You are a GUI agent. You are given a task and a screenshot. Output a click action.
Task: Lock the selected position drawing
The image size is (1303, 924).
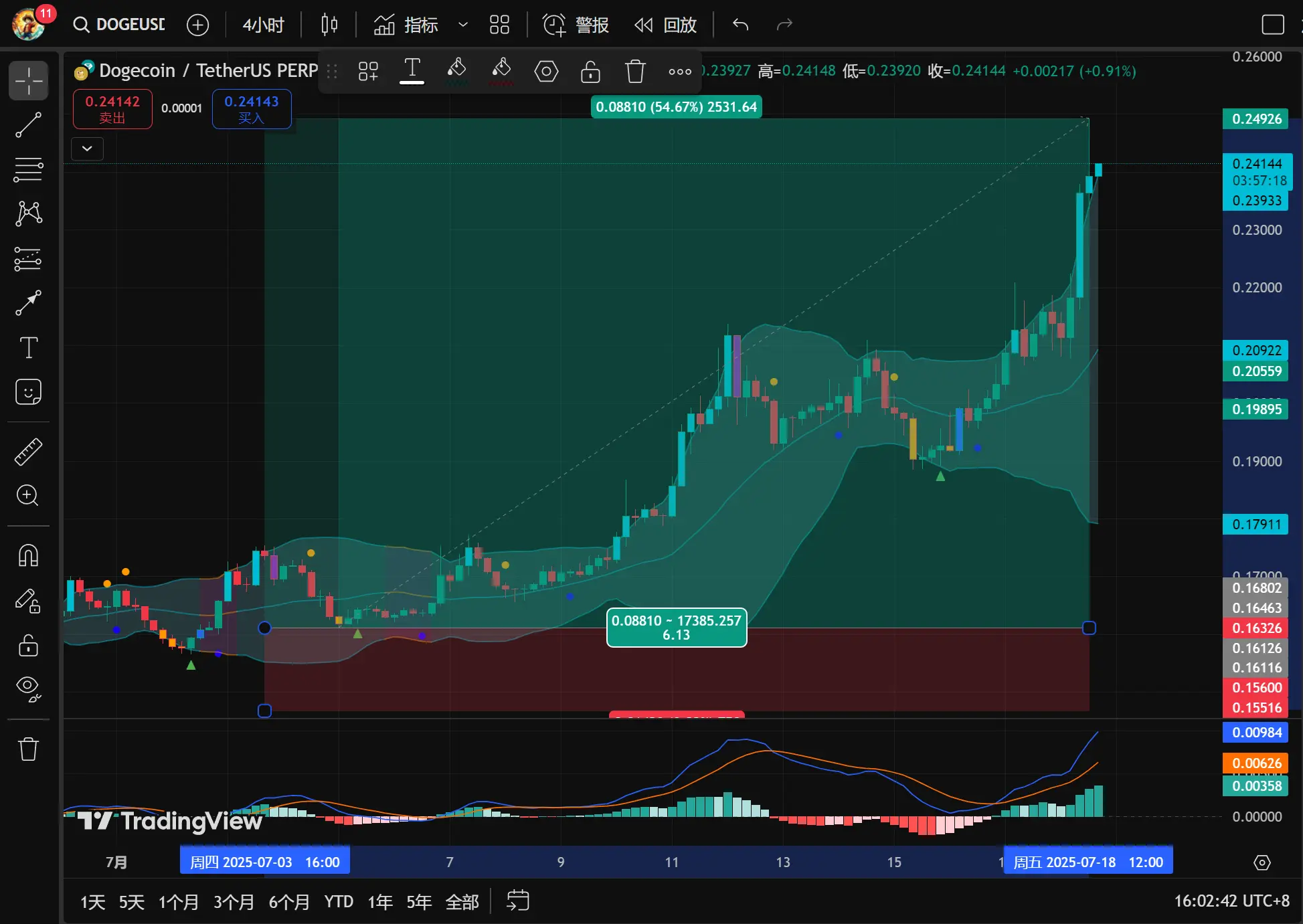pyautogui.click(x=590, y=71)
